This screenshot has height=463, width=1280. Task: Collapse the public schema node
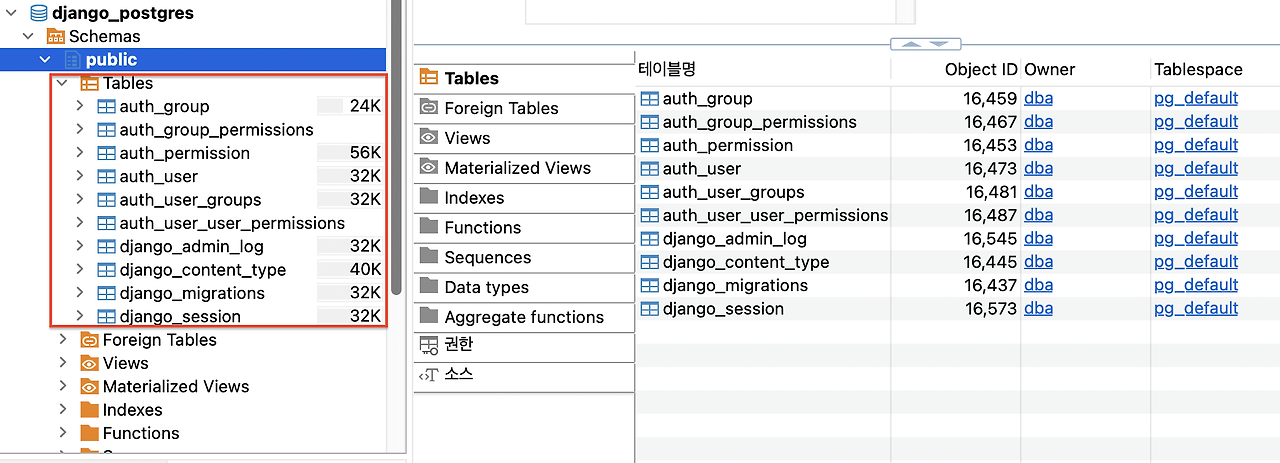(x=45, y=60)
